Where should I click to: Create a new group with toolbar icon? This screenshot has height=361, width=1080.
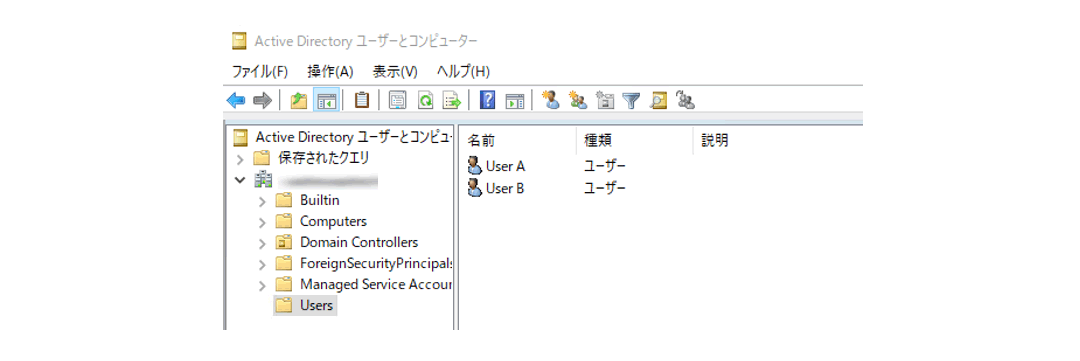[578, 101]
